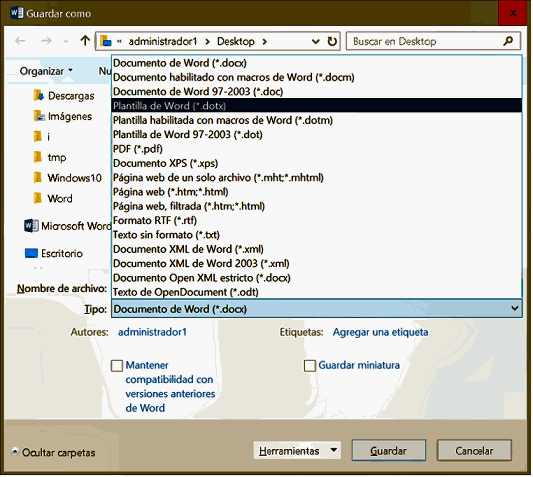Close the Guardar como dialog
Screen dimensions: 533x477
pyautogui.click(x=513, y=13)
